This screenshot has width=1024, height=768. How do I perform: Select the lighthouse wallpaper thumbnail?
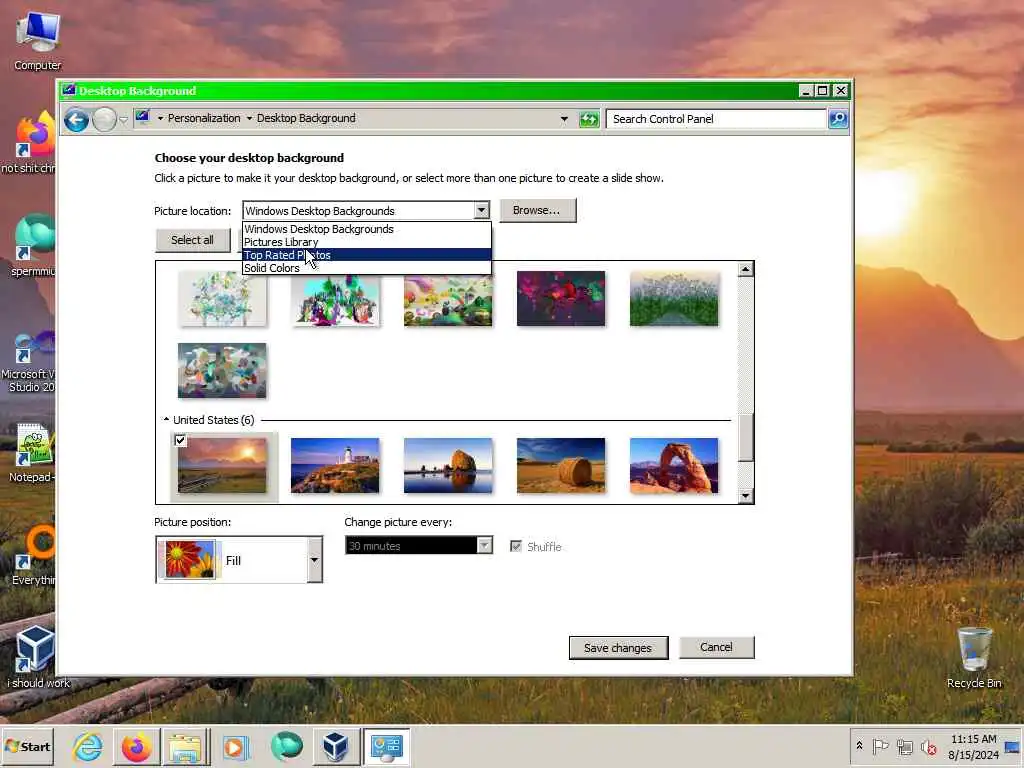coord(335,466)
